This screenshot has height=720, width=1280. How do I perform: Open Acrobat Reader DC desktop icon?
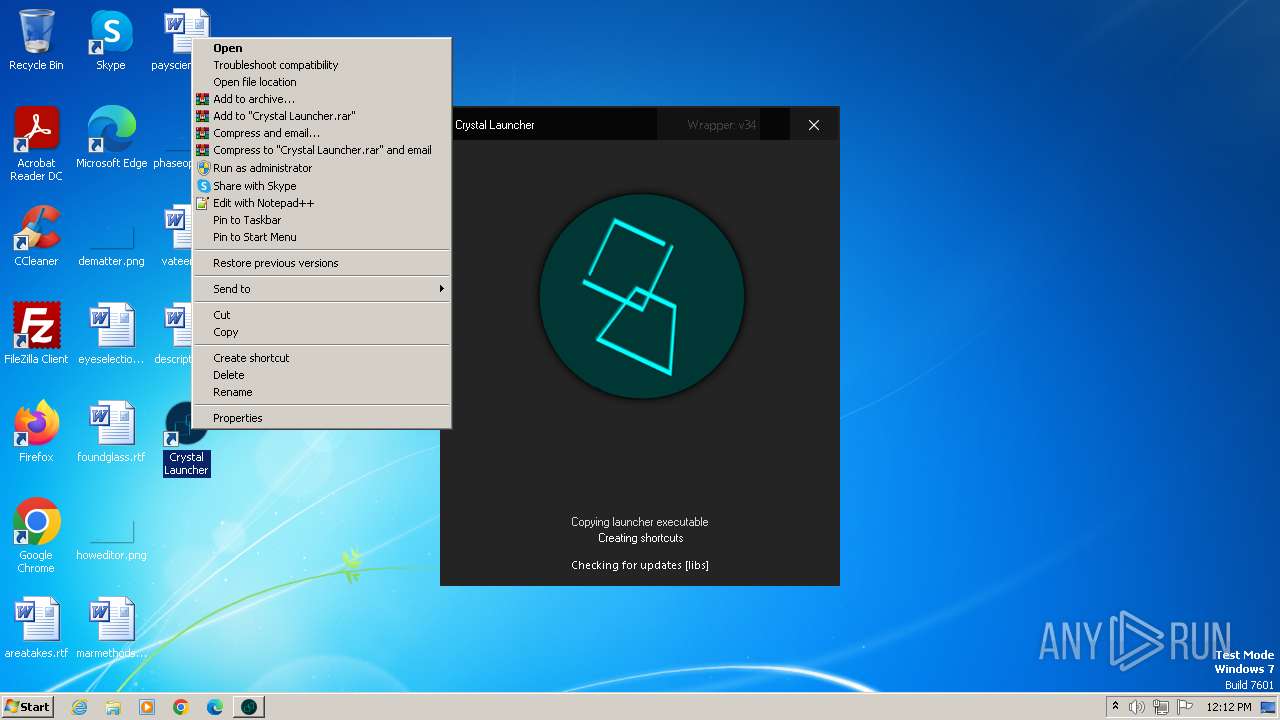pos(36,144)
